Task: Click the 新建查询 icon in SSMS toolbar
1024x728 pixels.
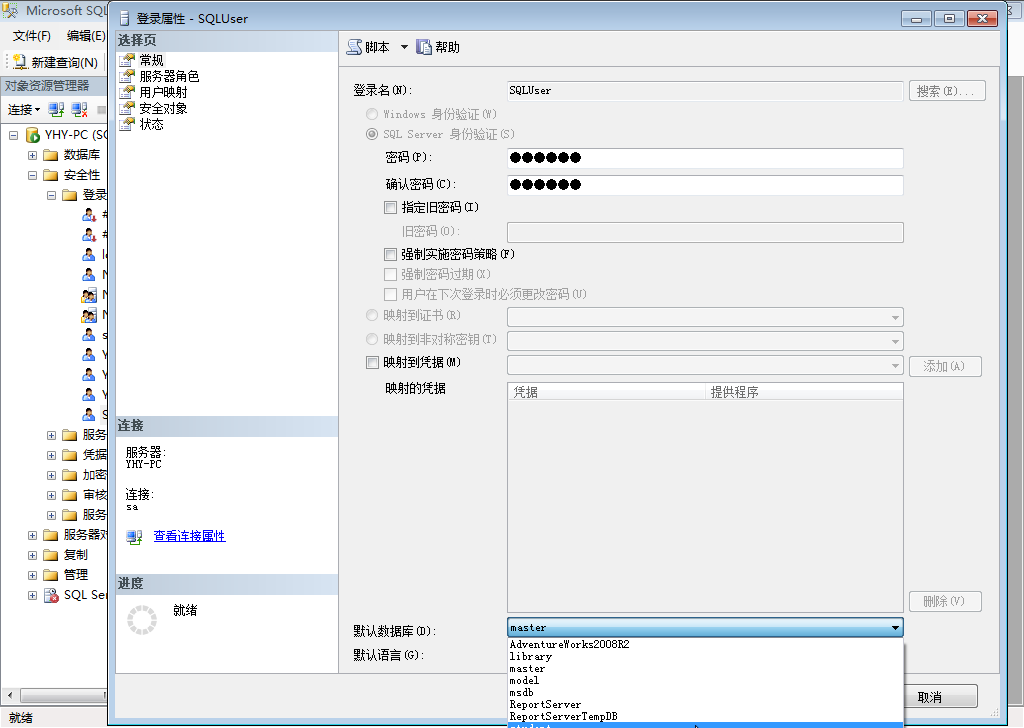Action: [20, 62]
